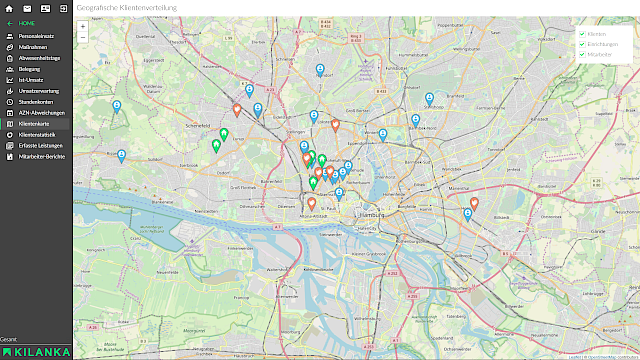Zoom in the map with plus
This screenshot has height=360, width=640.
(83, 27)
